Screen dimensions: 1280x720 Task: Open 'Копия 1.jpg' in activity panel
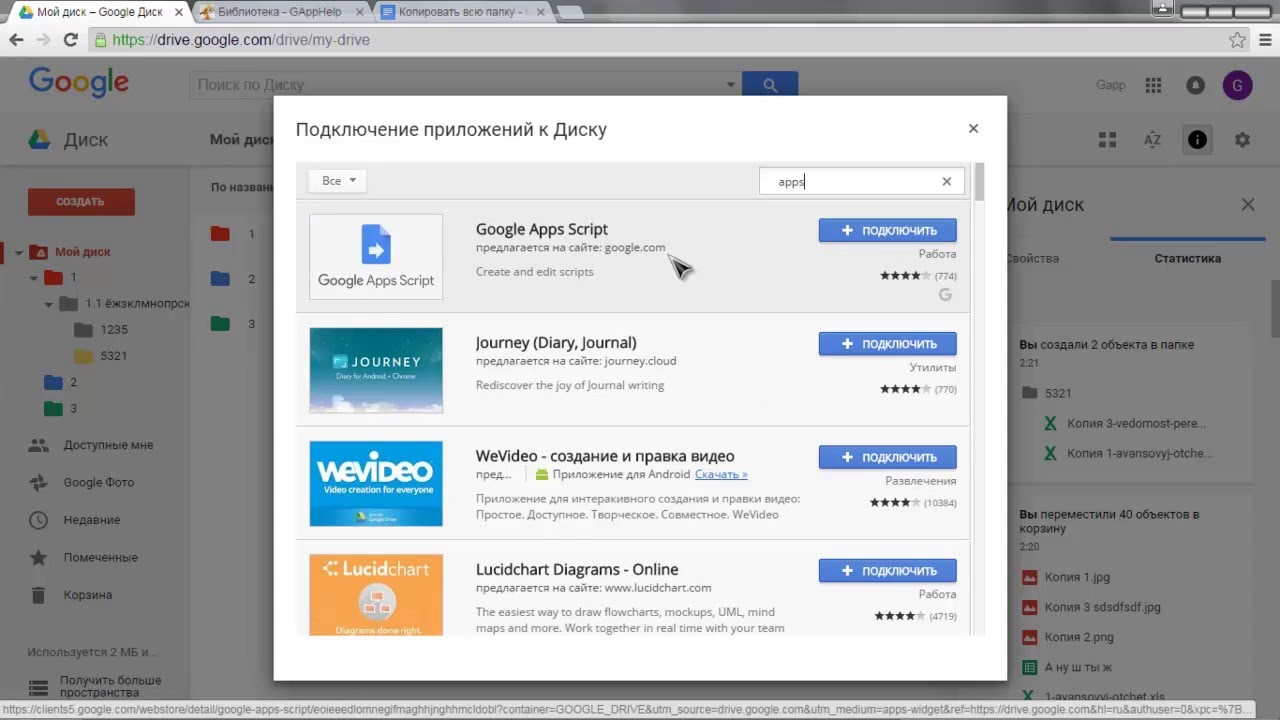click(x=1076, y=577)
